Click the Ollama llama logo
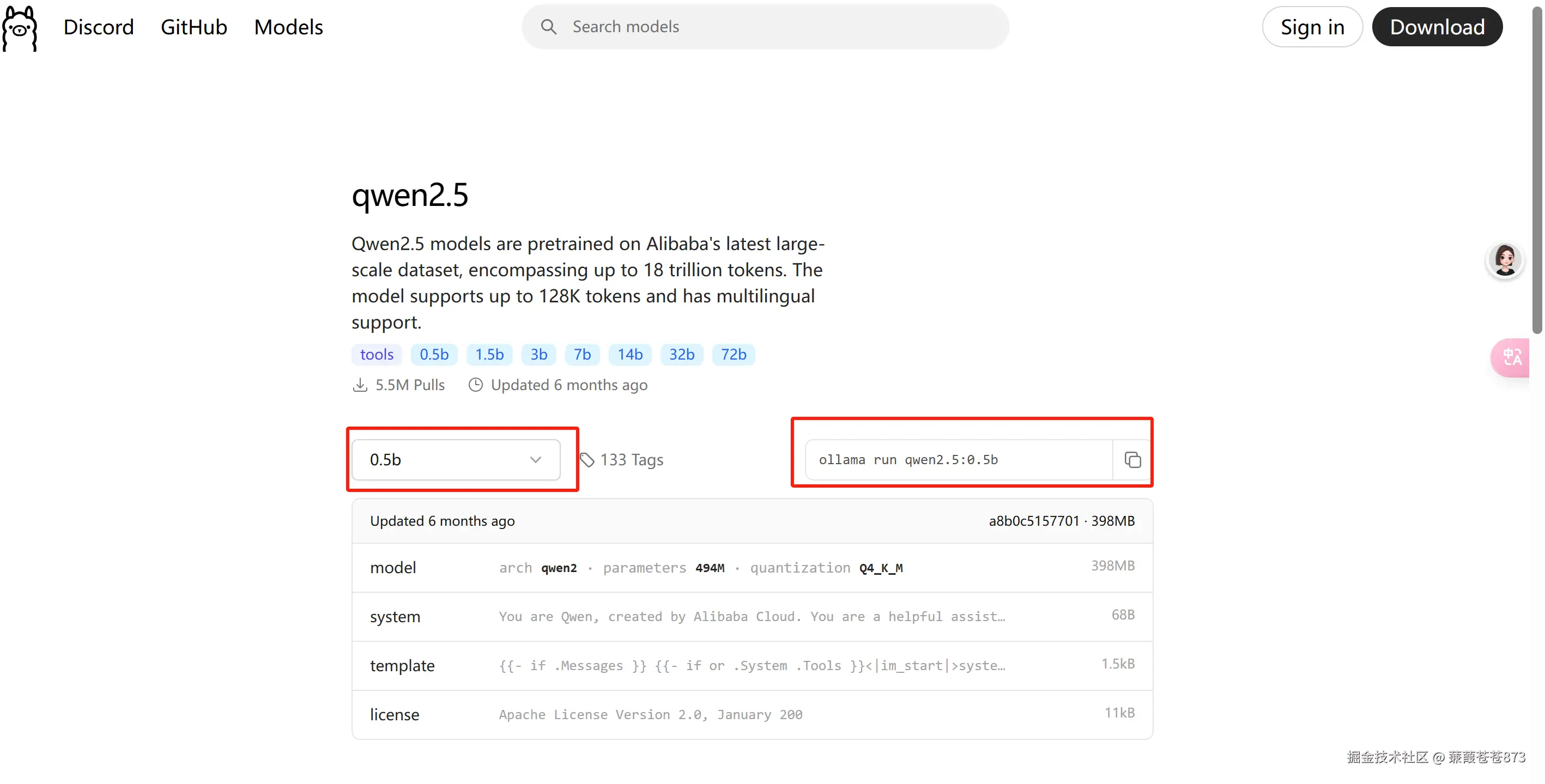The image size is (1545, 784). 20,28
